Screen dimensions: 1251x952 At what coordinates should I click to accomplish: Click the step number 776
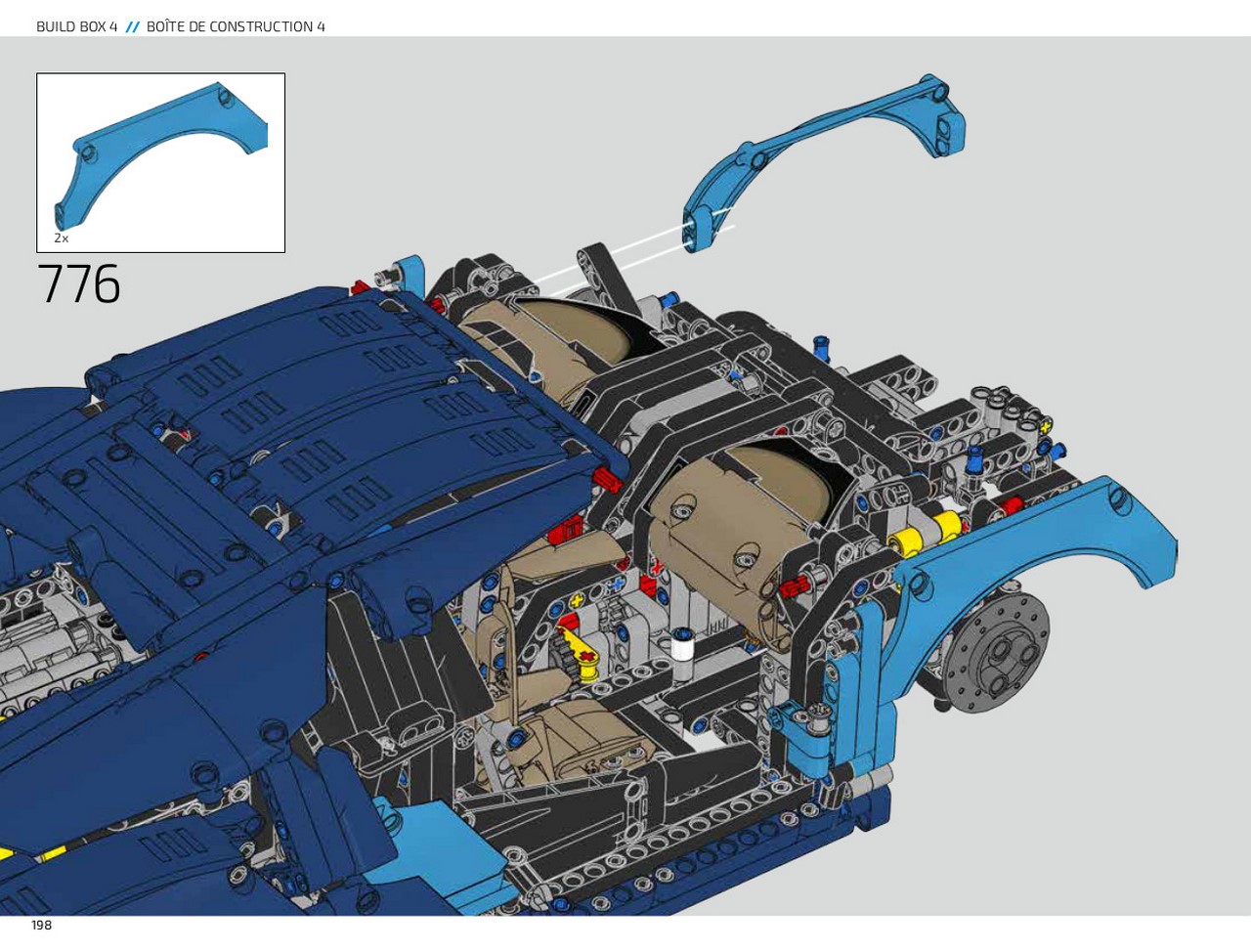(79, 284)
